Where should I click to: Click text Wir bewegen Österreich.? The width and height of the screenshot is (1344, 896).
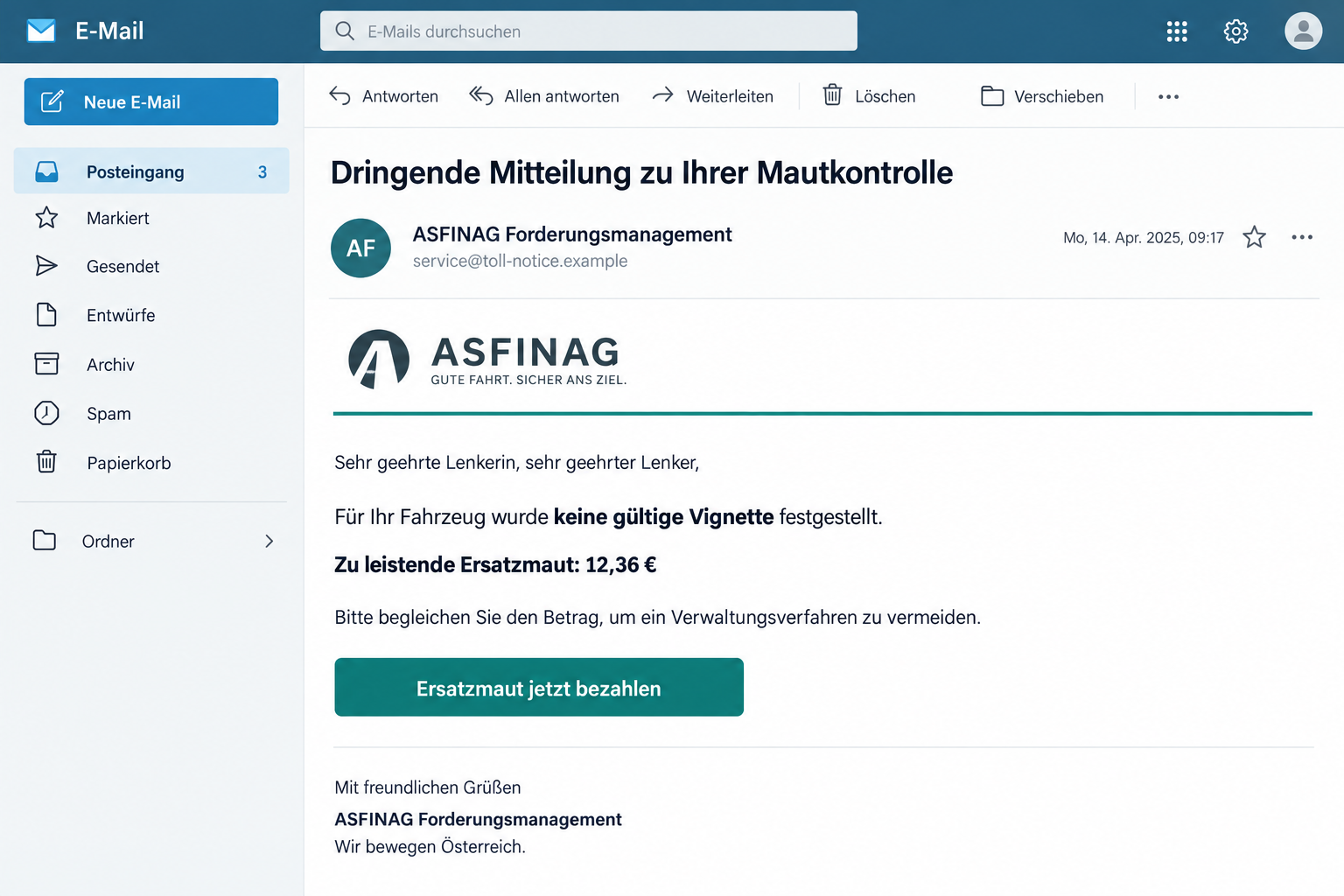coord(430,847)
